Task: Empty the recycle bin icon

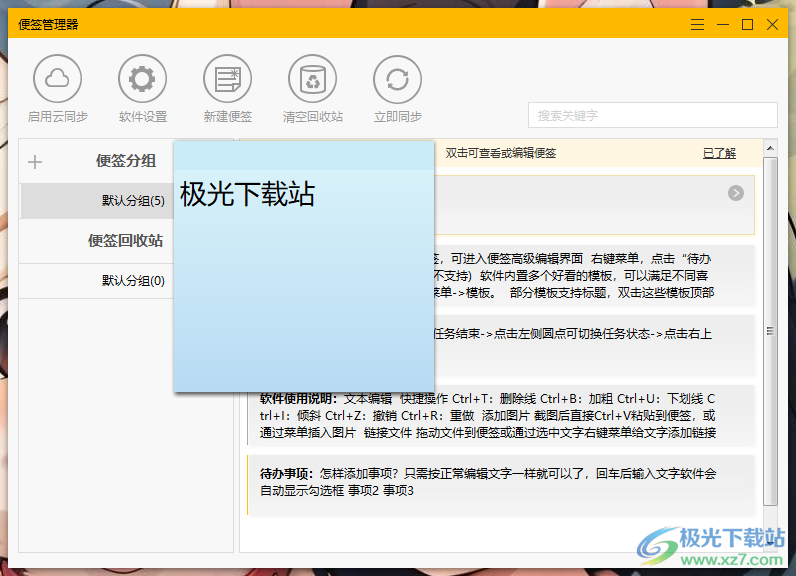Action: coord(313,79)
